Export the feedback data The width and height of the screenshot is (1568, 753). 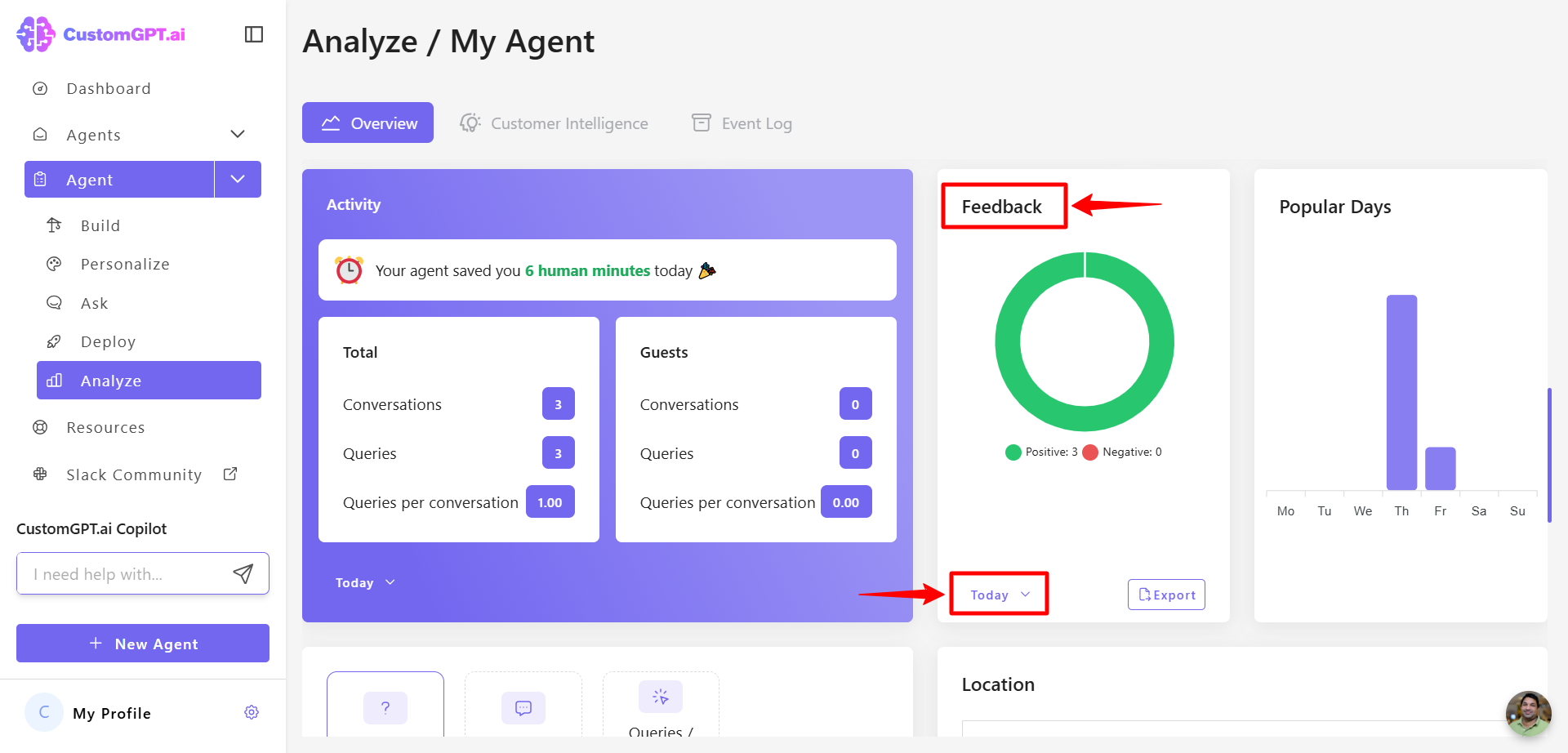click(x=1166, y=595)
